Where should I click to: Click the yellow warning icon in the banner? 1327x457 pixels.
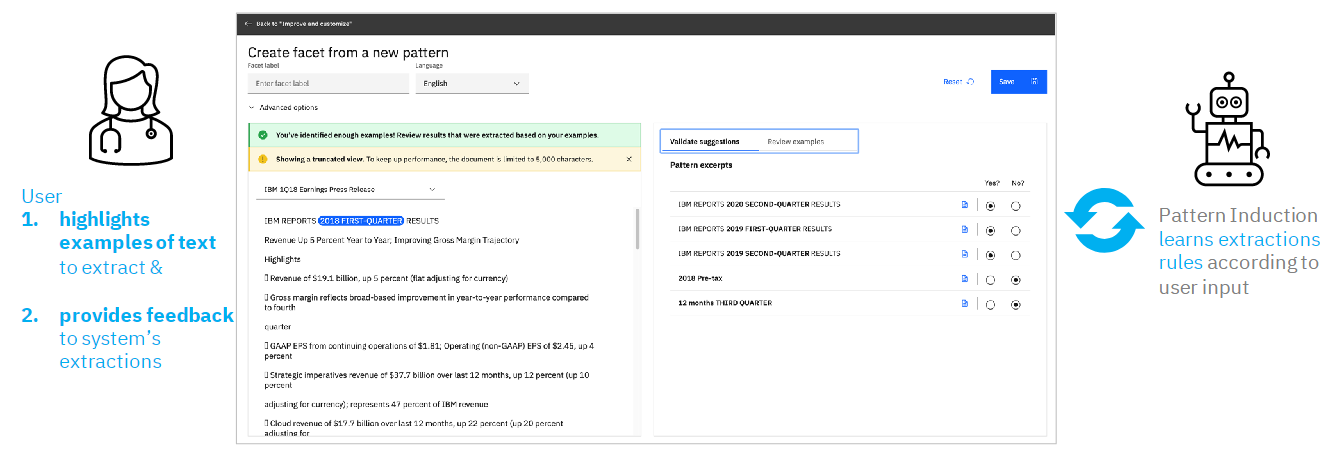(x=262, y=159)
